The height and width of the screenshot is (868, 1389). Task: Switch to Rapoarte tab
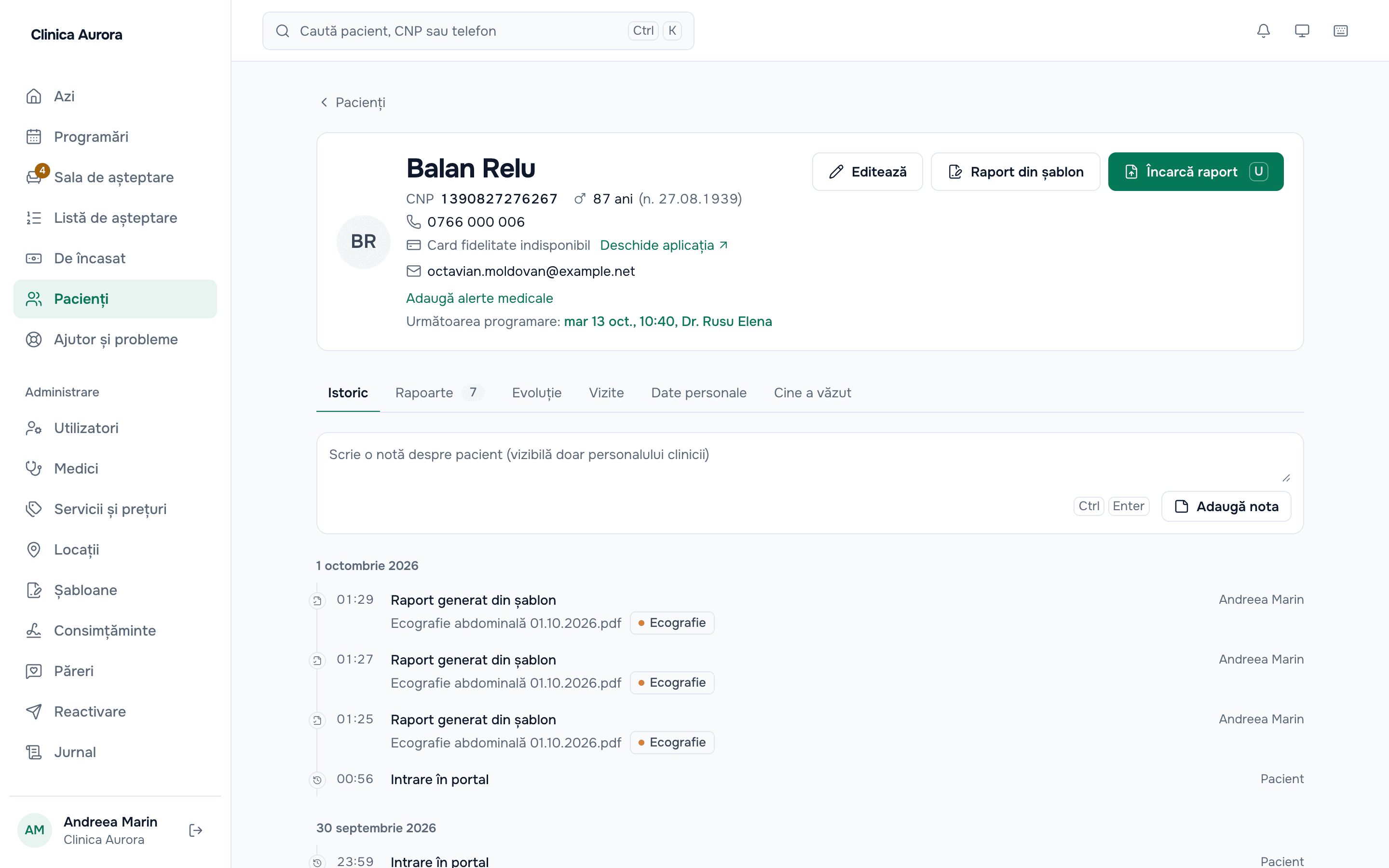(x=439, y=393)
